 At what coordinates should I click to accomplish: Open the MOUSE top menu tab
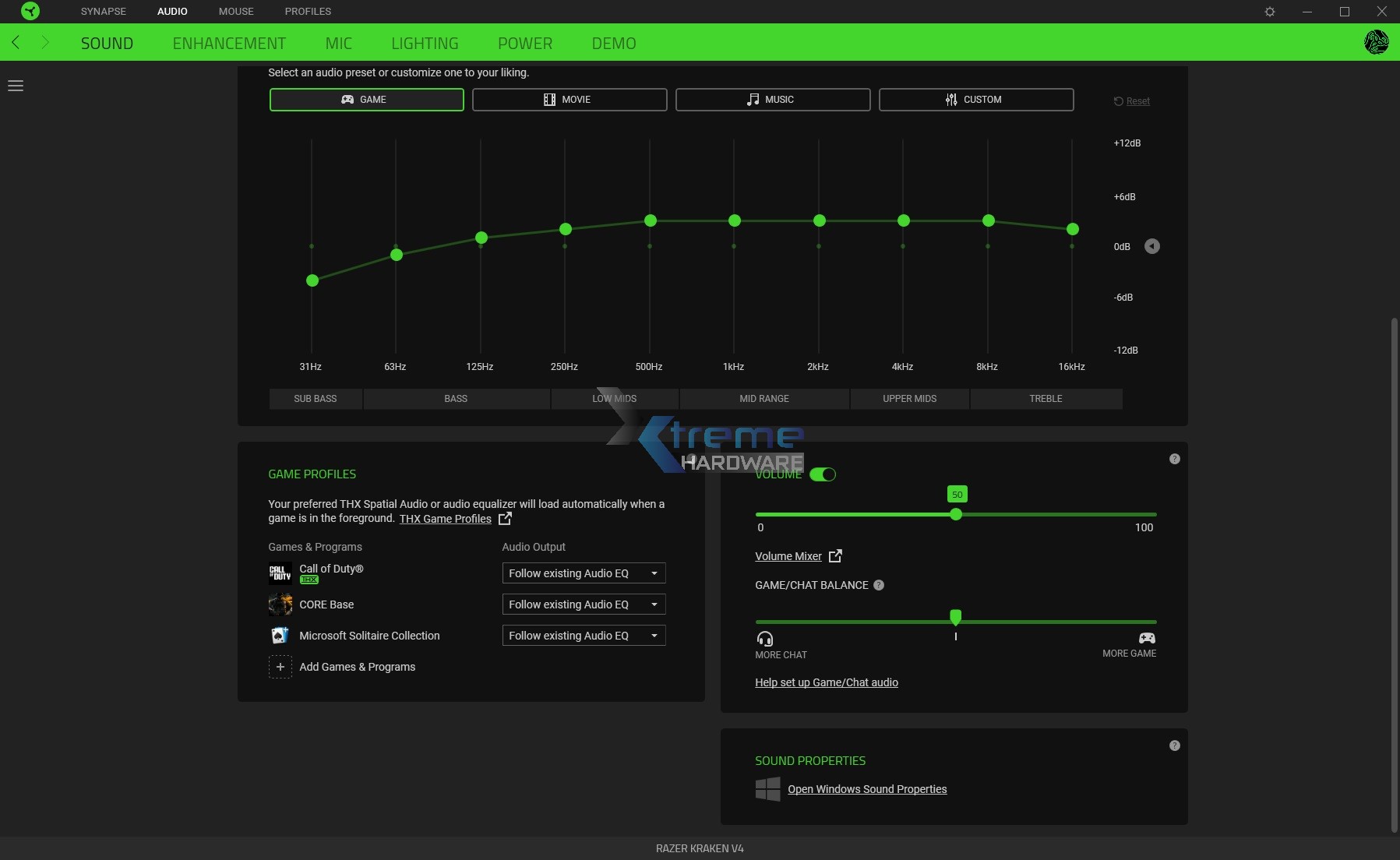tap(236, 11)
